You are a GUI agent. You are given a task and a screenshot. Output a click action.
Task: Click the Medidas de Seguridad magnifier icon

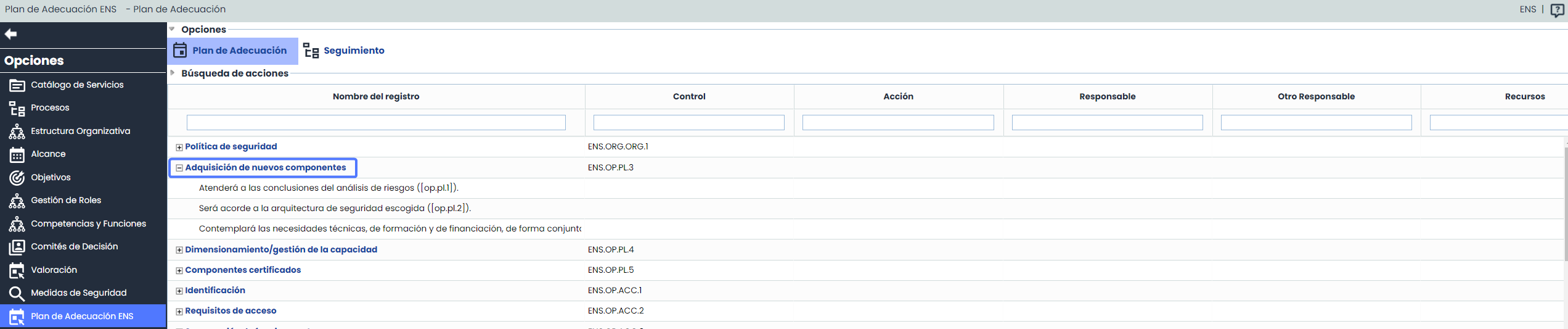[17, 293]
